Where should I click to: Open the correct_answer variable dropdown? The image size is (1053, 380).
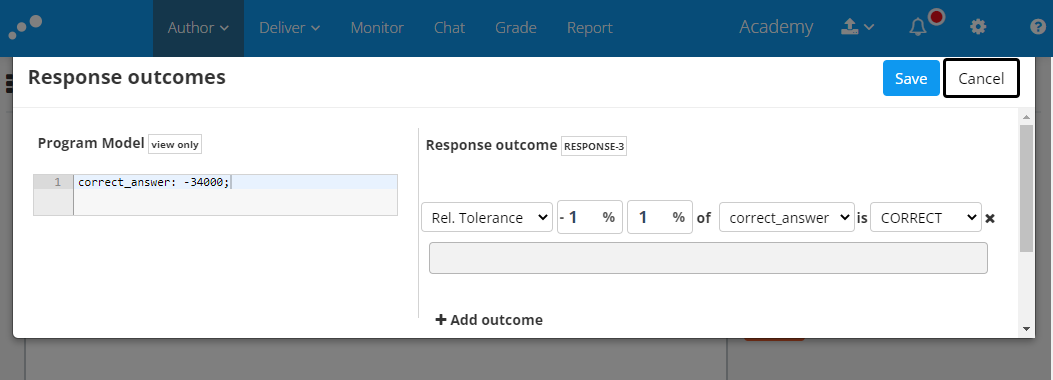click(x=786, y=218)
